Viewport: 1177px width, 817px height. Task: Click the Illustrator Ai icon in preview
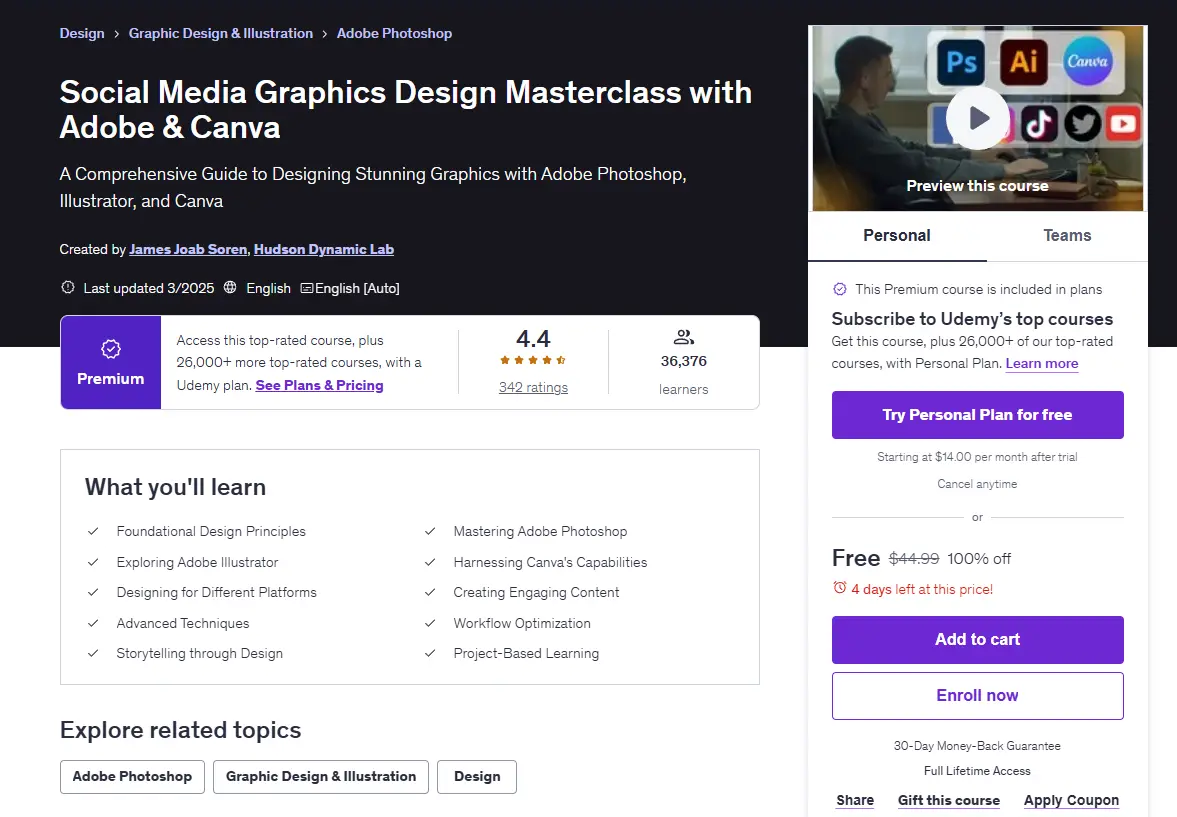(1023, 62)
